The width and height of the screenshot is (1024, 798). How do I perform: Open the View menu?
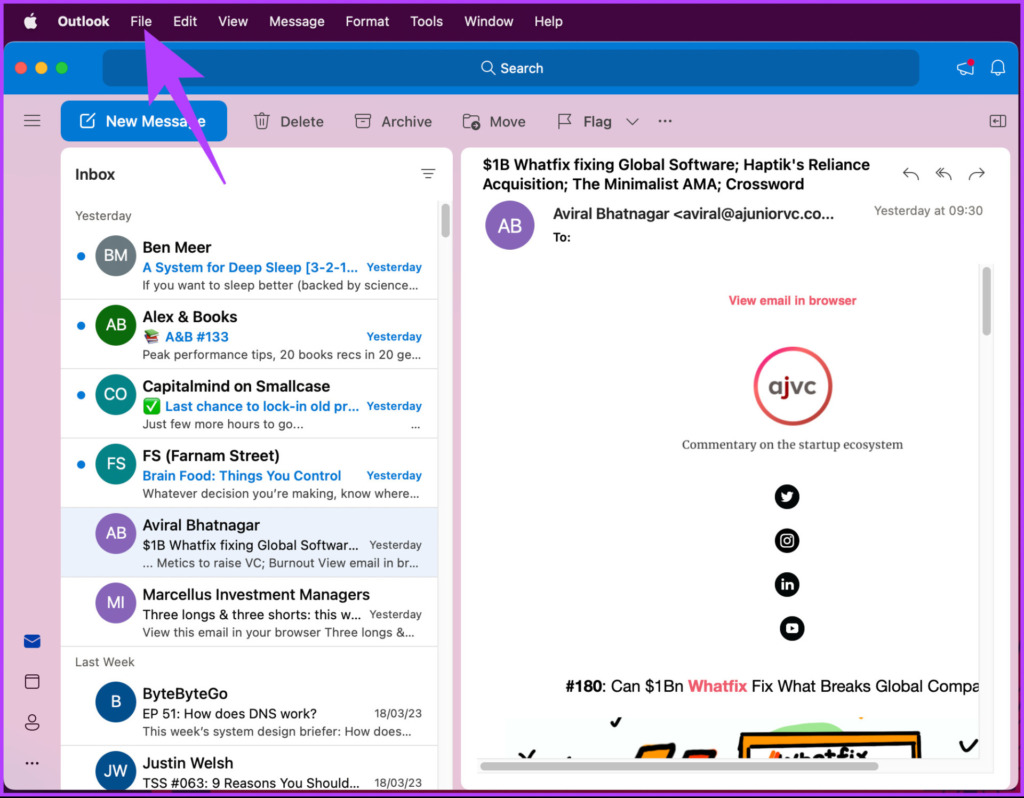[232, 22]
